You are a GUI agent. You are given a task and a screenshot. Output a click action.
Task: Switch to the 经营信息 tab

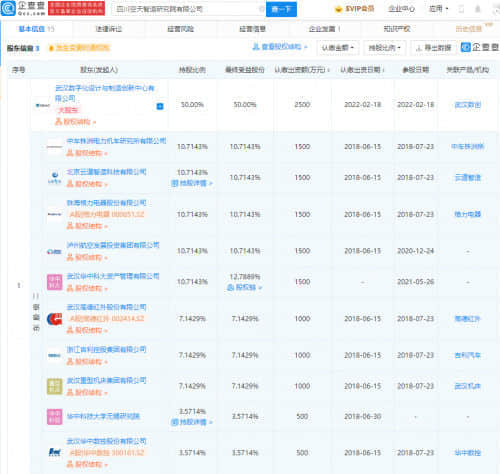click(x=252, y=29)
